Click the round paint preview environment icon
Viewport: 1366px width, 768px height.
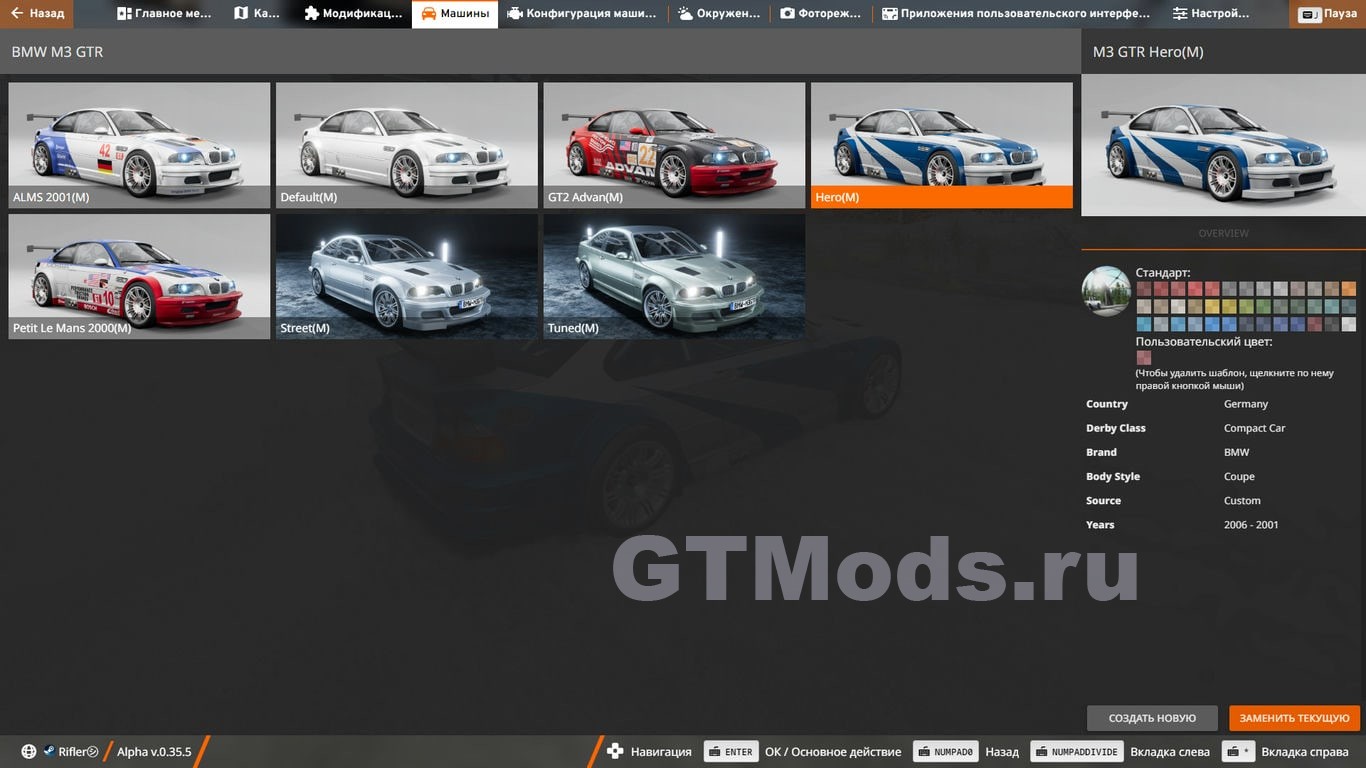click(x=1106, y=291)
